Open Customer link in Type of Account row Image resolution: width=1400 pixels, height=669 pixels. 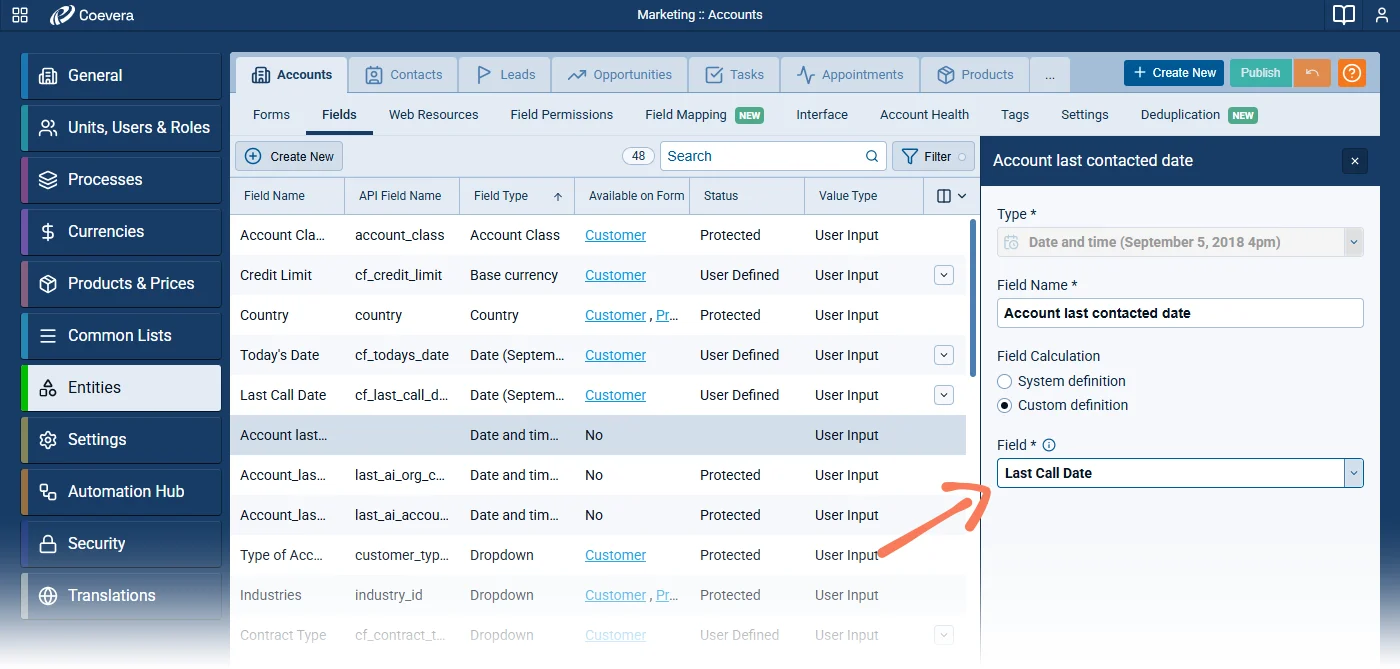click(x=615, y=555)
